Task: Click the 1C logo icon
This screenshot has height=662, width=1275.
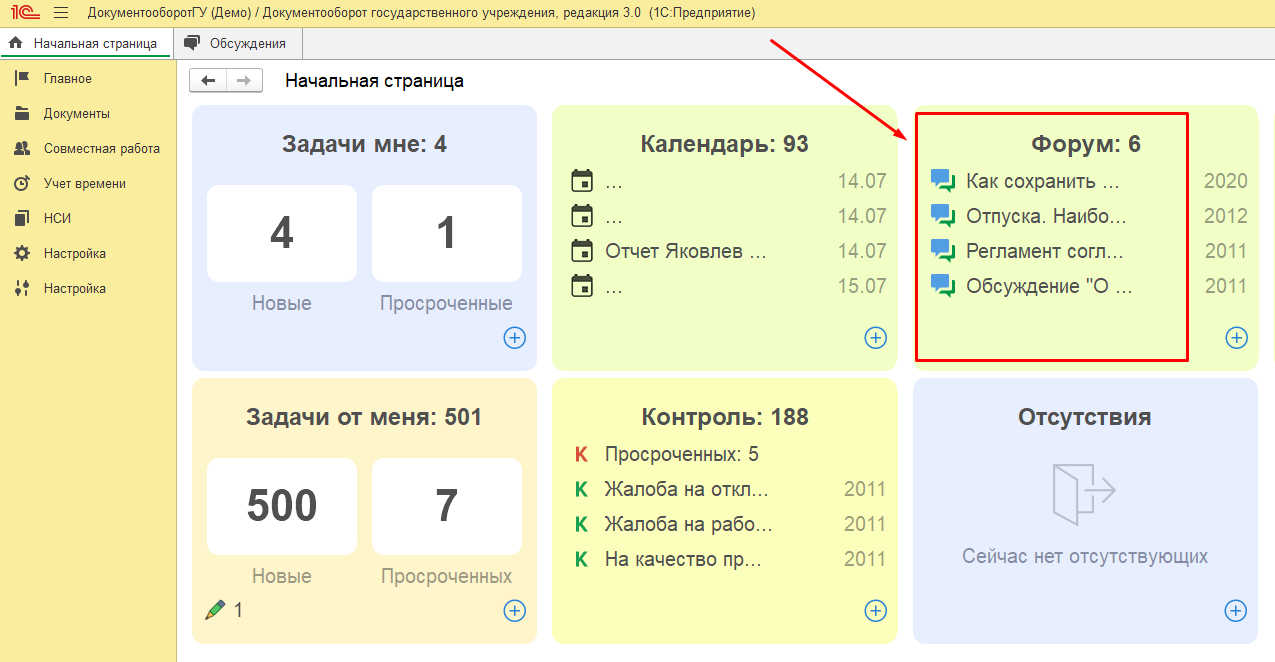Action: [x=25, y=13]
